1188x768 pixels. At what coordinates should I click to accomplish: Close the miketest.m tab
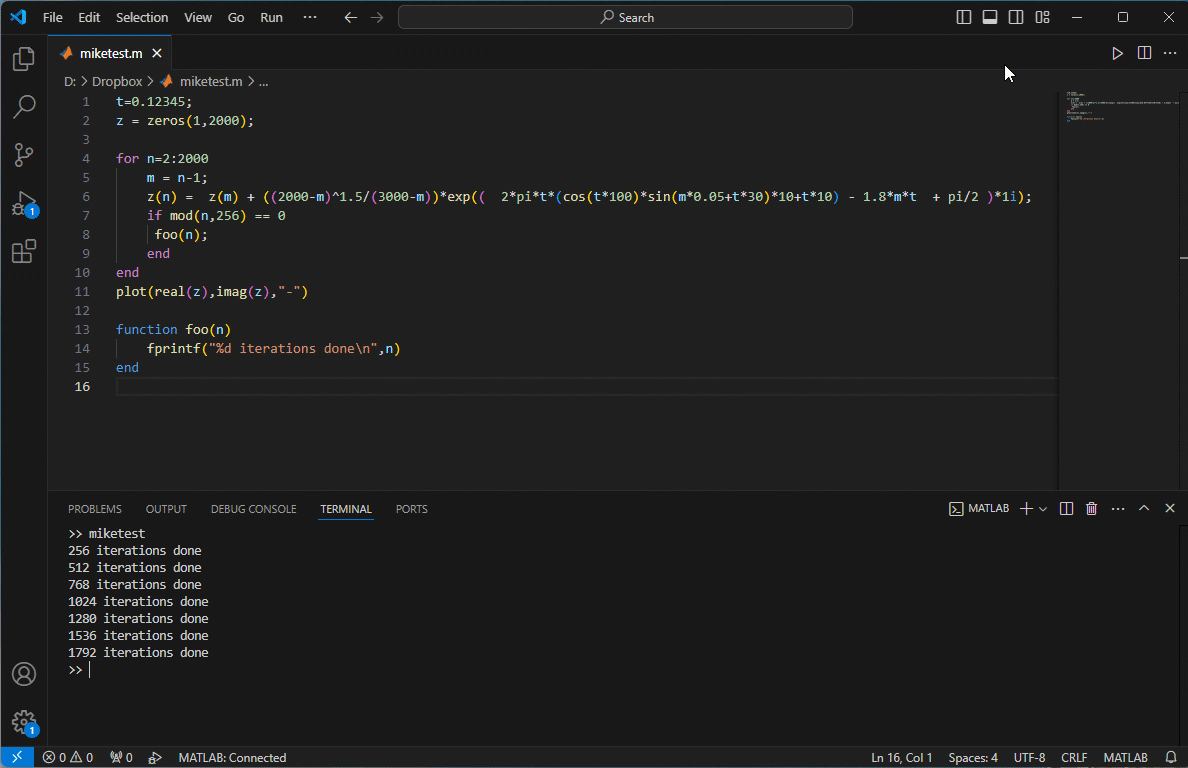(157, 53)
